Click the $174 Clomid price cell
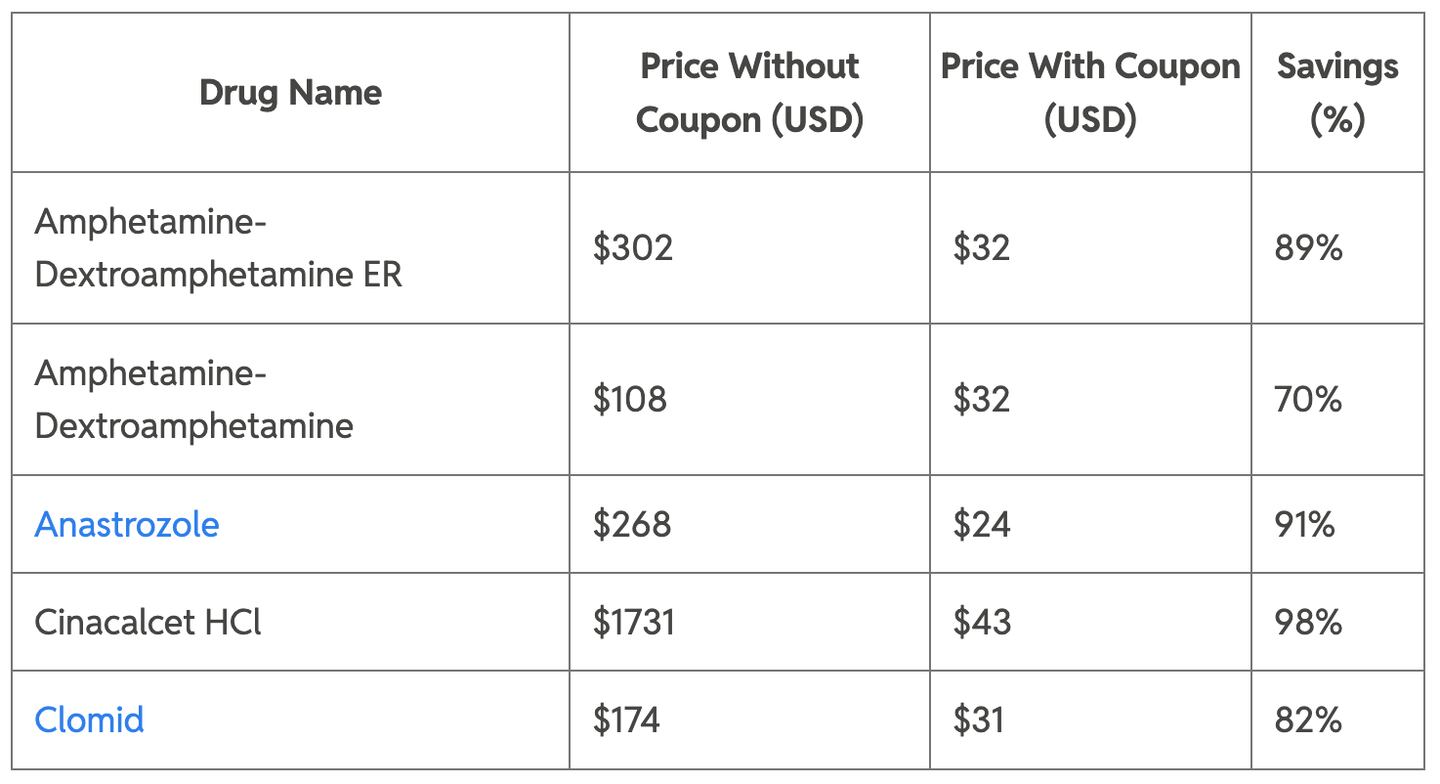This screenshot has width=1440, height=784. (626, 720)
